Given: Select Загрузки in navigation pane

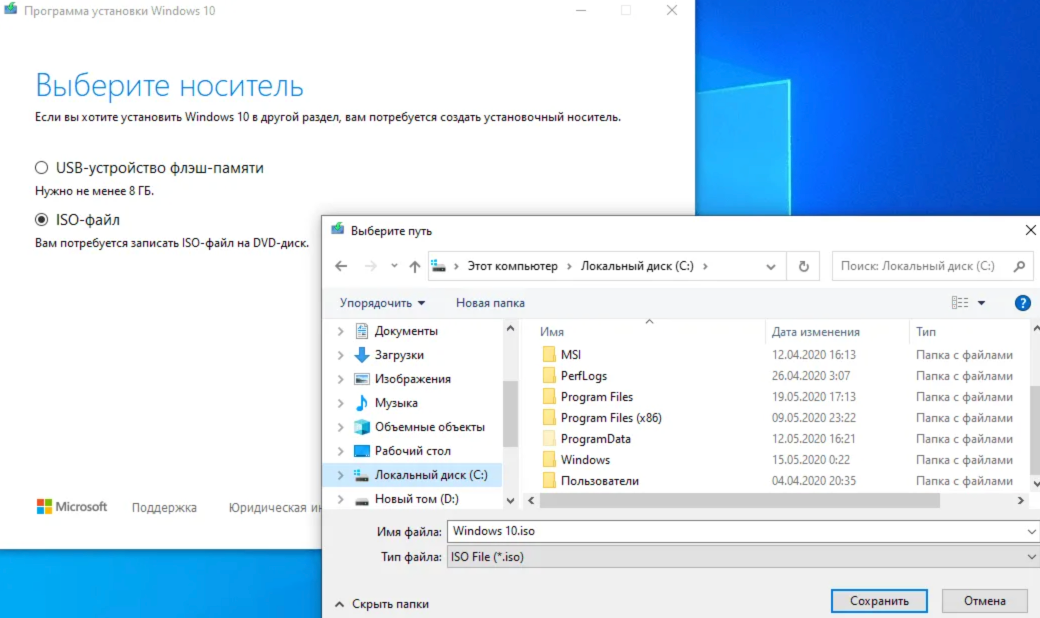Looking at the screenshot, I should 399,355.
